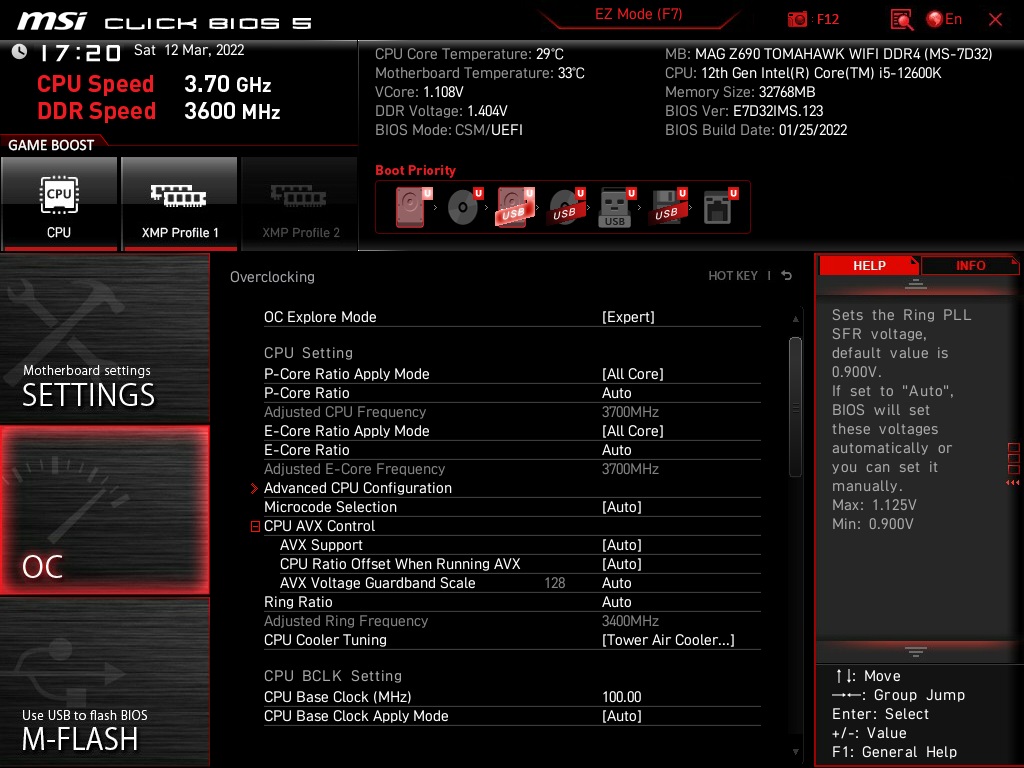
Task: Click the CPU Core Temperature reading
Action: pos(469,54)
